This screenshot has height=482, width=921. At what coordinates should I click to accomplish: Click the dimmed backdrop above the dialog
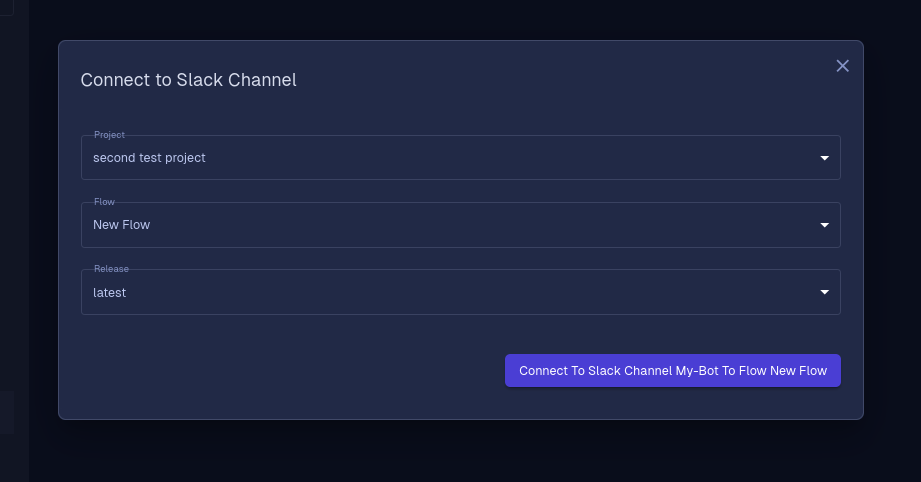click(460, 19)
